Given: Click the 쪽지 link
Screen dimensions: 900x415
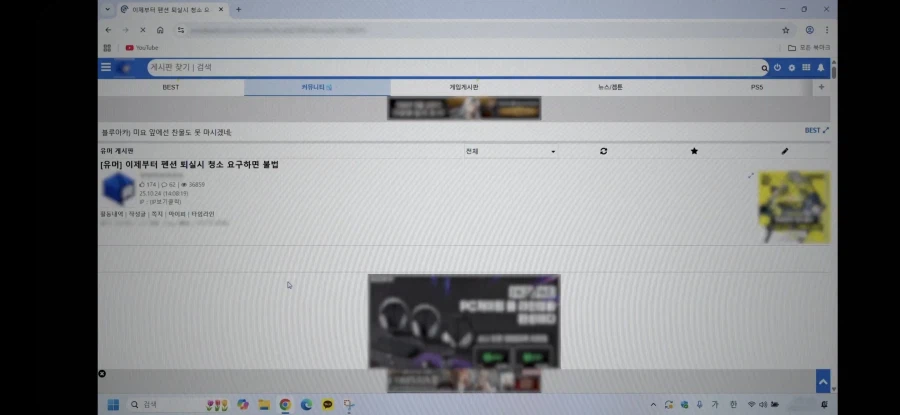Looking at the screenshot, I should coord(157,214).
